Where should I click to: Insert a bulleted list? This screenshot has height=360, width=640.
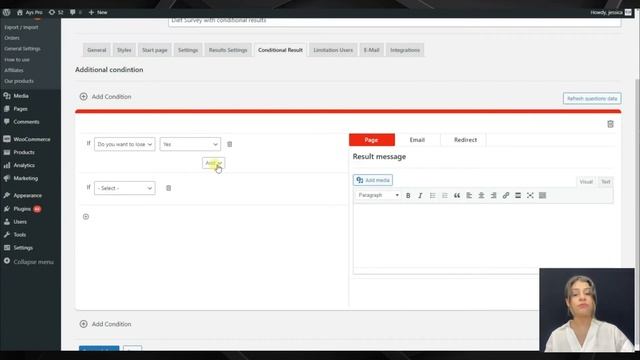coord(432,196)
